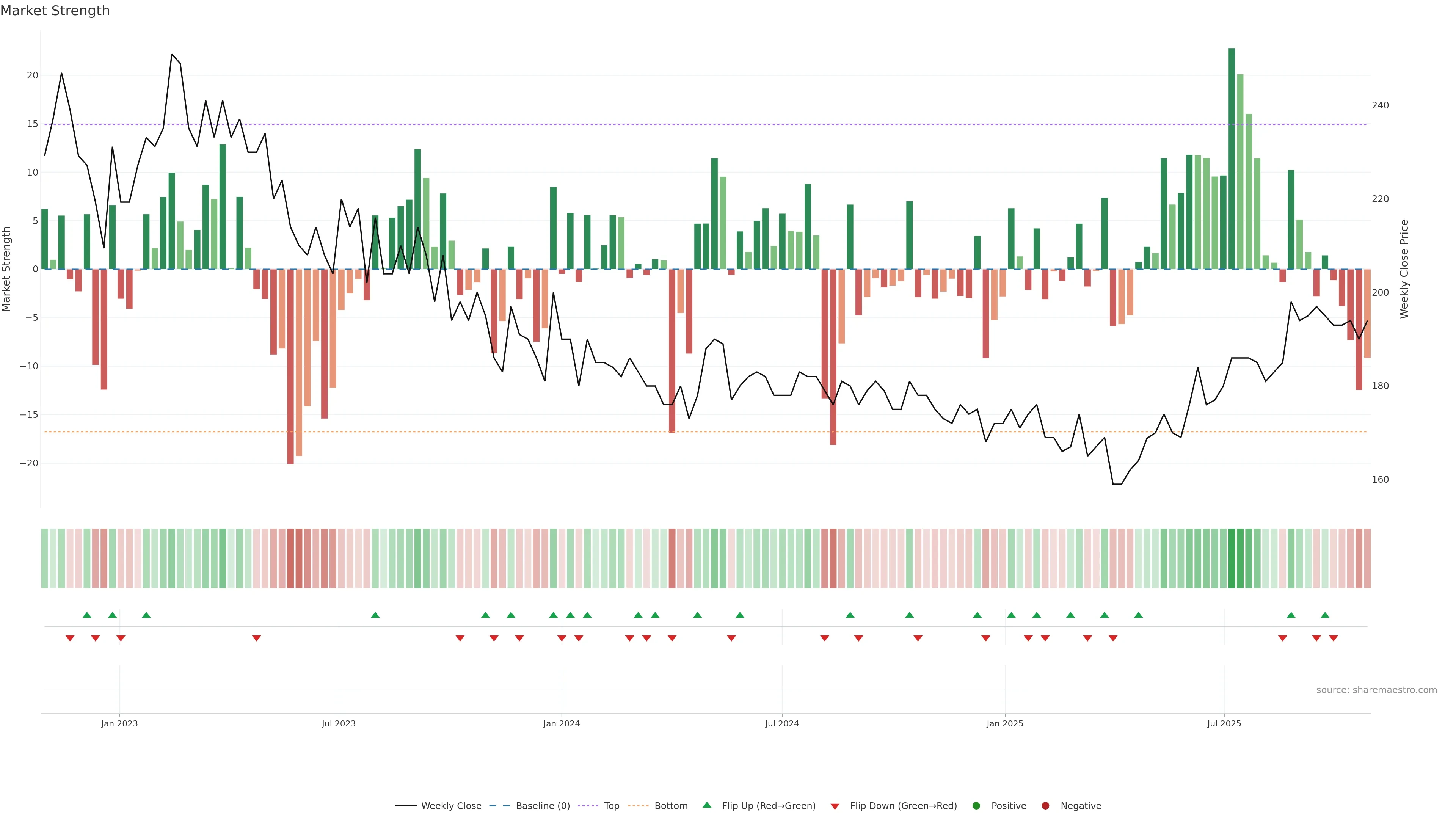
Task: Click the Jul 2025 x-axis label
Action: (x=1224, y=723)
